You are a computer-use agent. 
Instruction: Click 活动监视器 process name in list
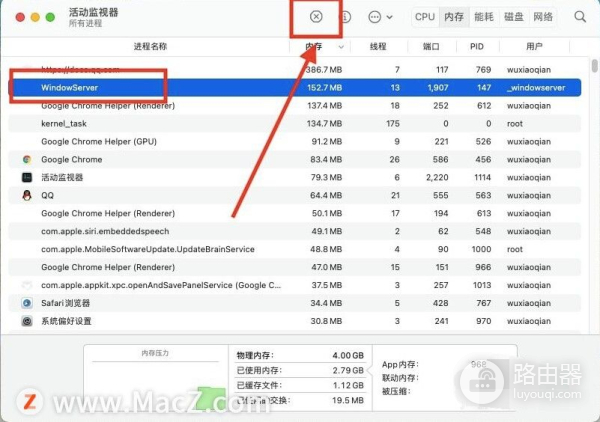62,178
